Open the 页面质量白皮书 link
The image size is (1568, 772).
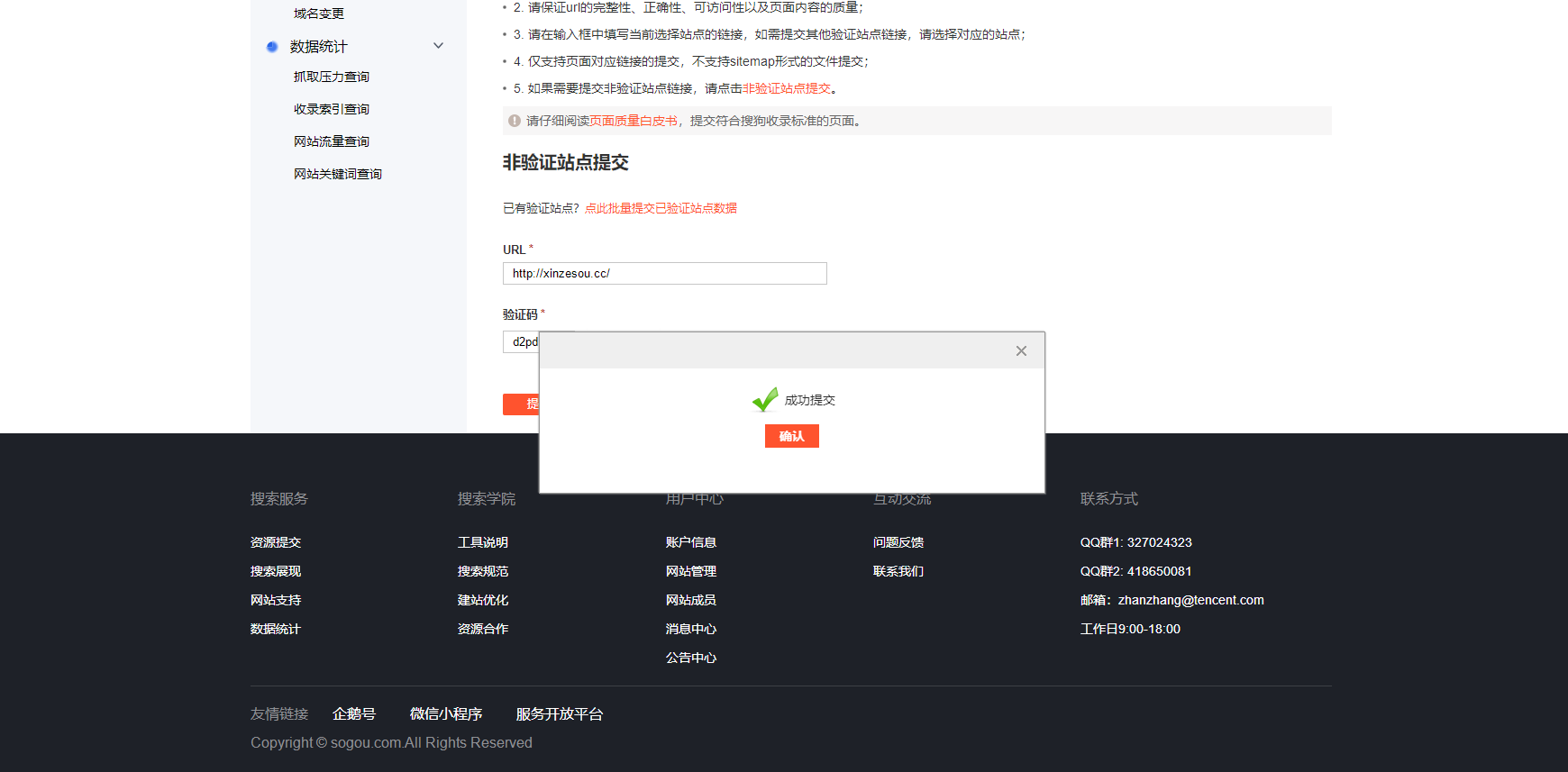634,121
